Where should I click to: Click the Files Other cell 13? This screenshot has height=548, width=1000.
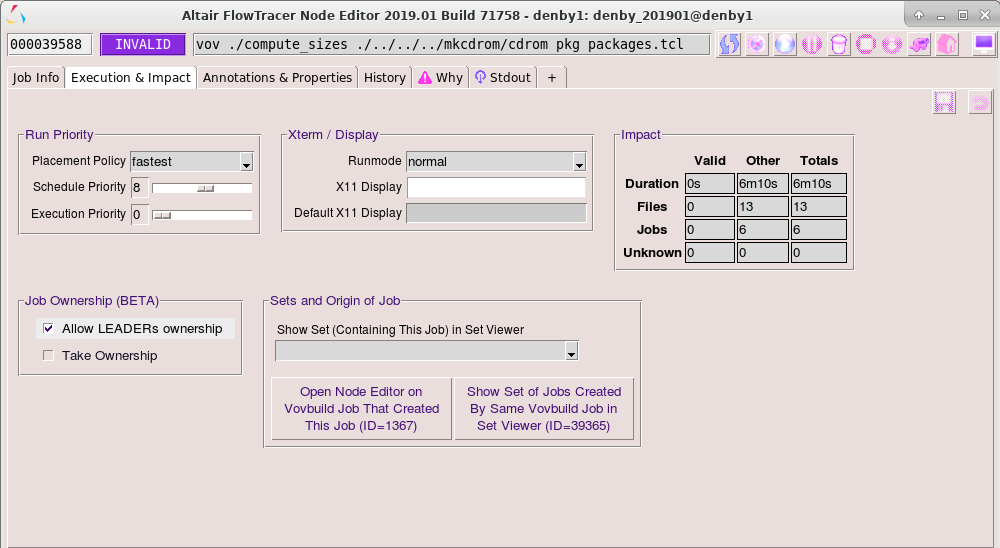pos(762,207)
